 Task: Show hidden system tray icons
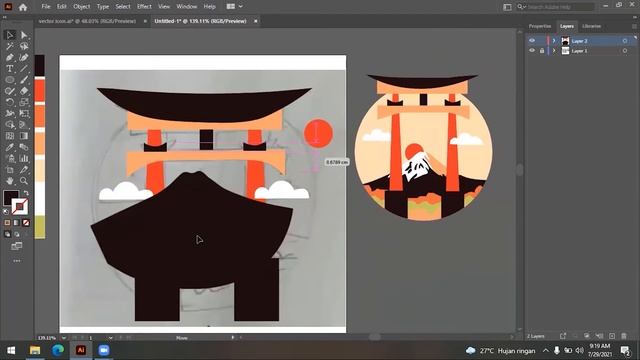pyautogui.click(x=546, y=350)
